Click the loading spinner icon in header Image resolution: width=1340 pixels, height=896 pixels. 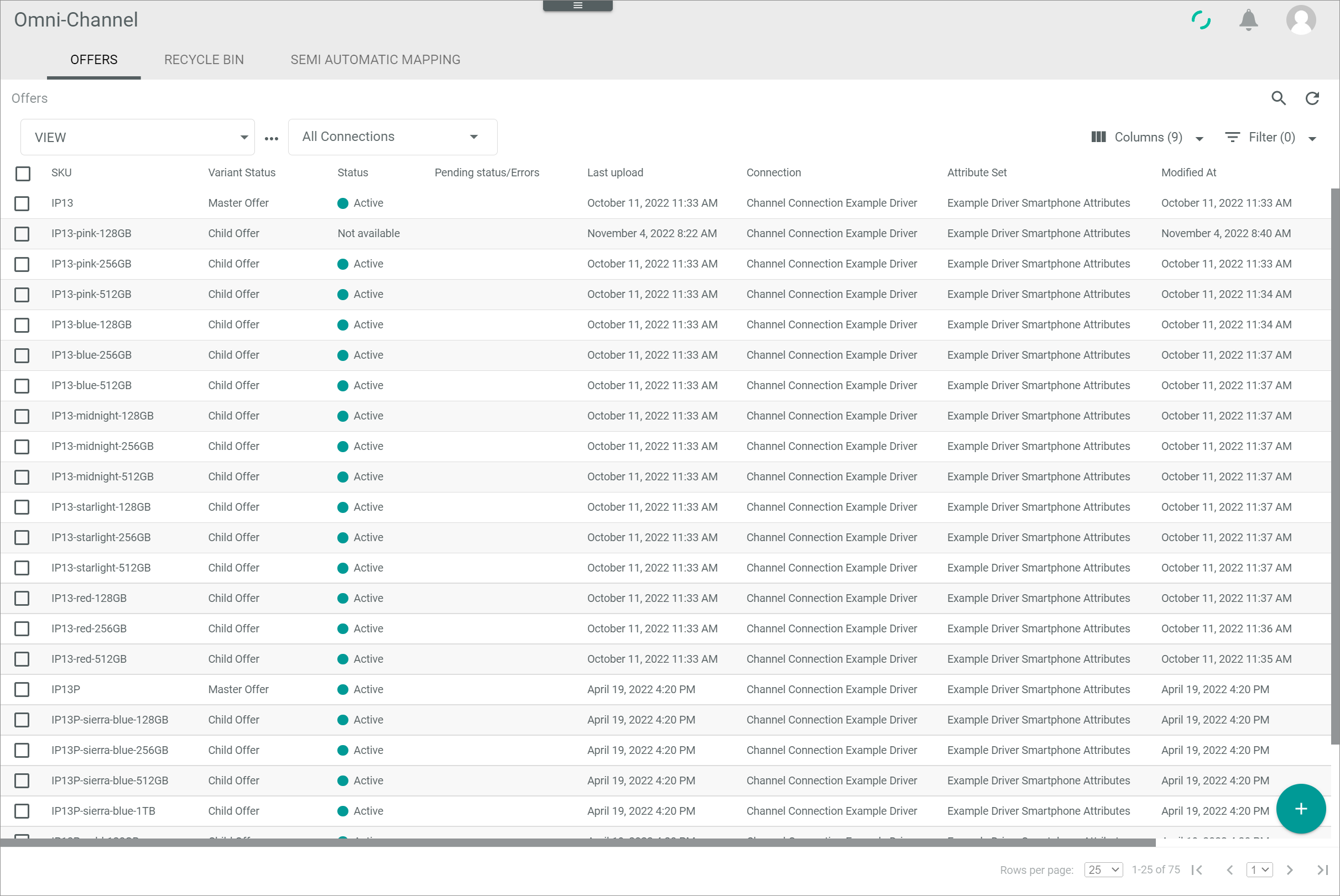(1201, 20)
